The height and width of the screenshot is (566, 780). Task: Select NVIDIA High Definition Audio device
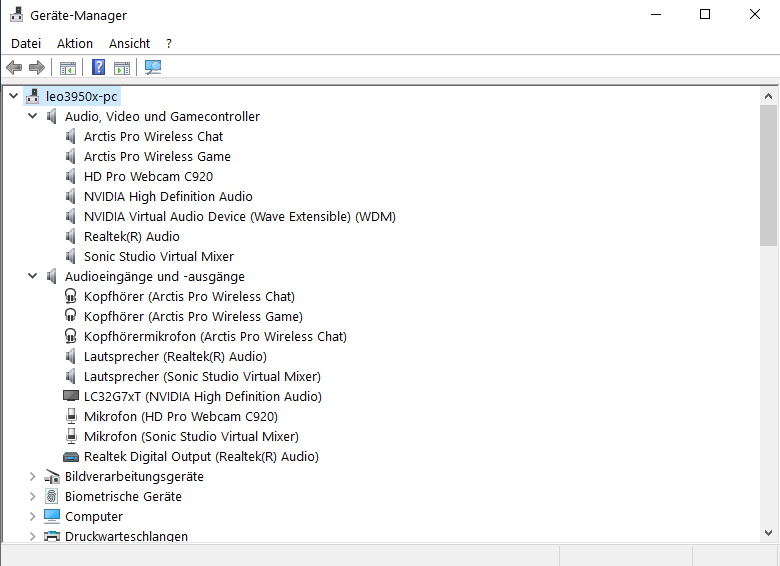tap(168, 196)
